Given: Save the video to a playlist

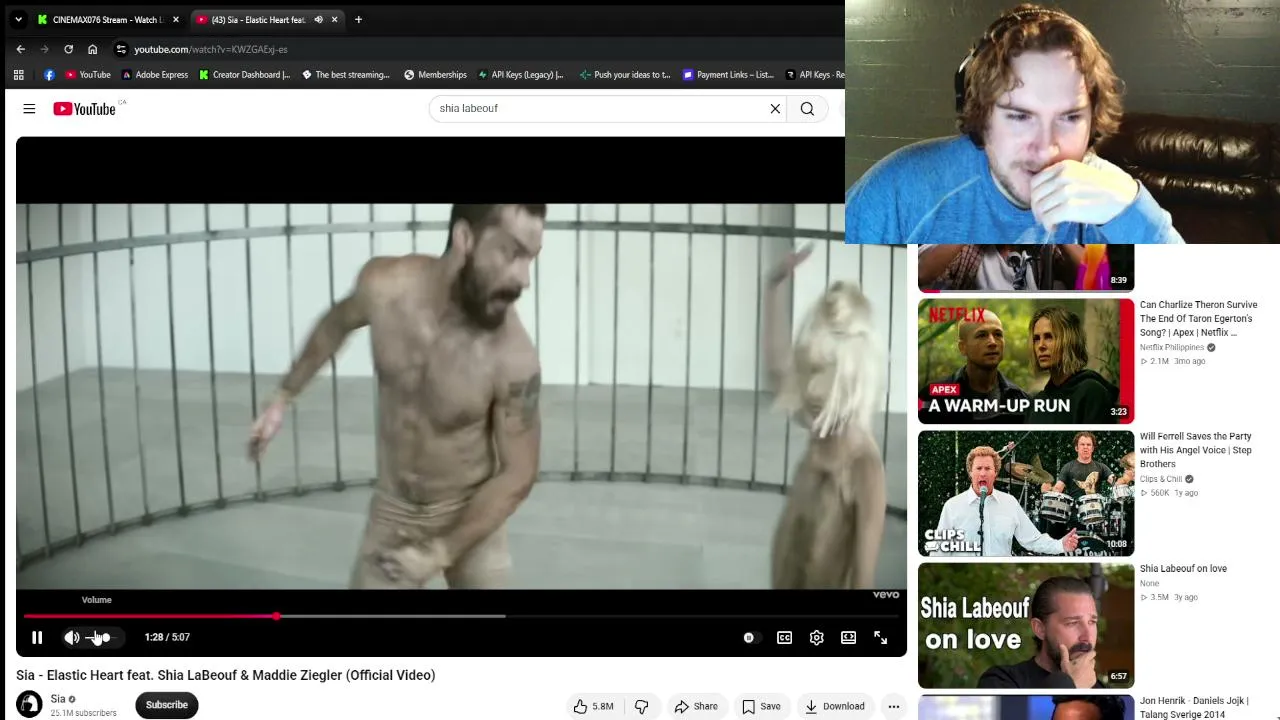Looking at the screenshot, I should [x=761, y=706].
